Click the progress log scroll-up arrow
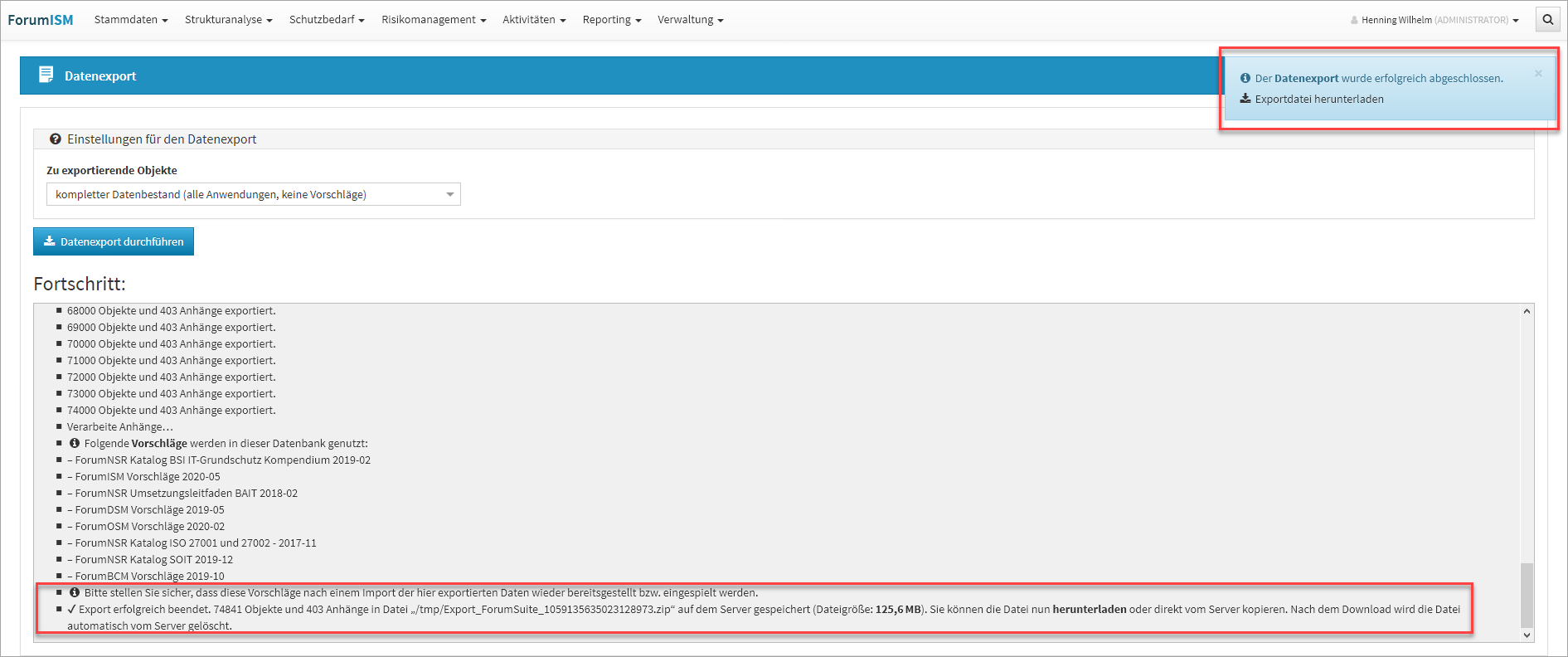Viewport: 1568px width, 657px height. click(1527, 311)
